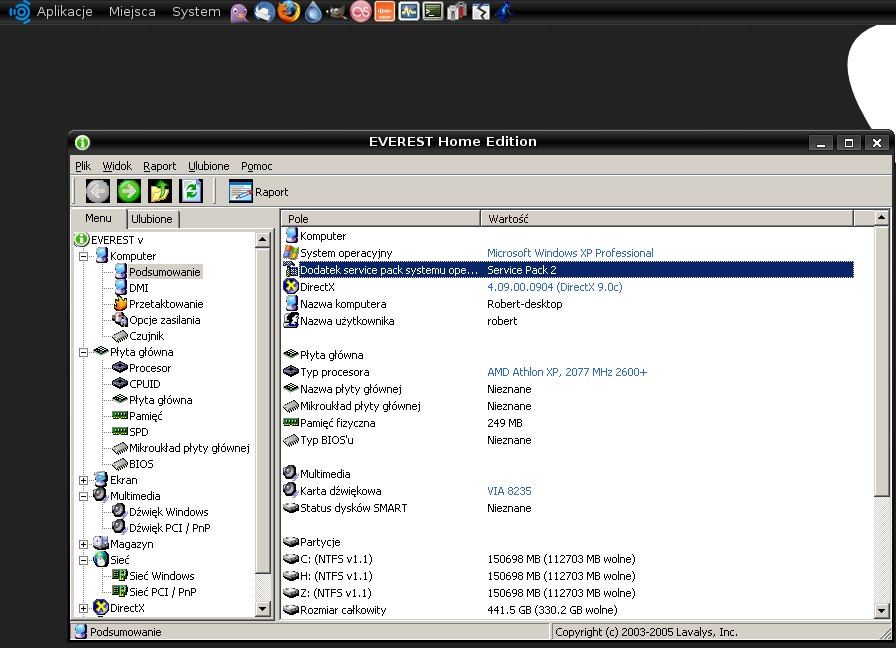Expand the DirectX tree node
The image size is (896, 648).
point(83,608)
